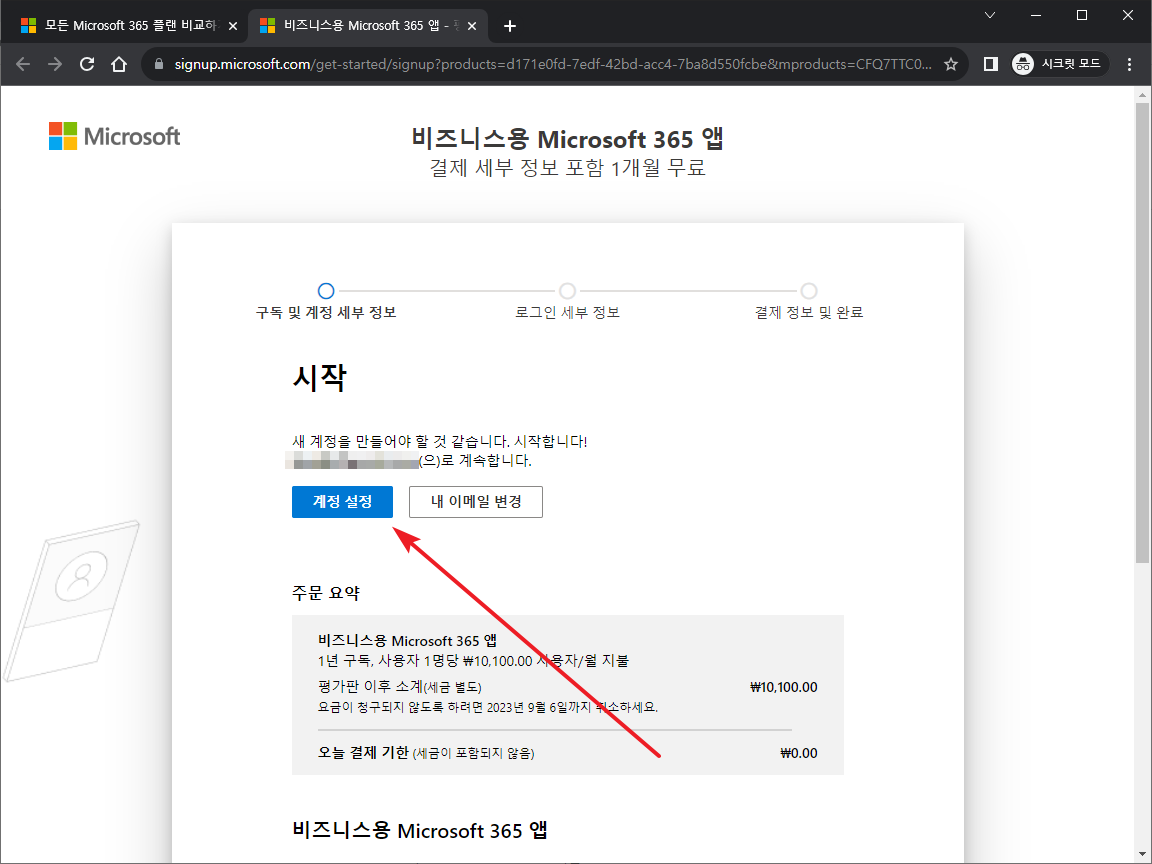
Task: Select the 비즈니스용 Microsoft 365 앱 tab
Action: [367, 26]
